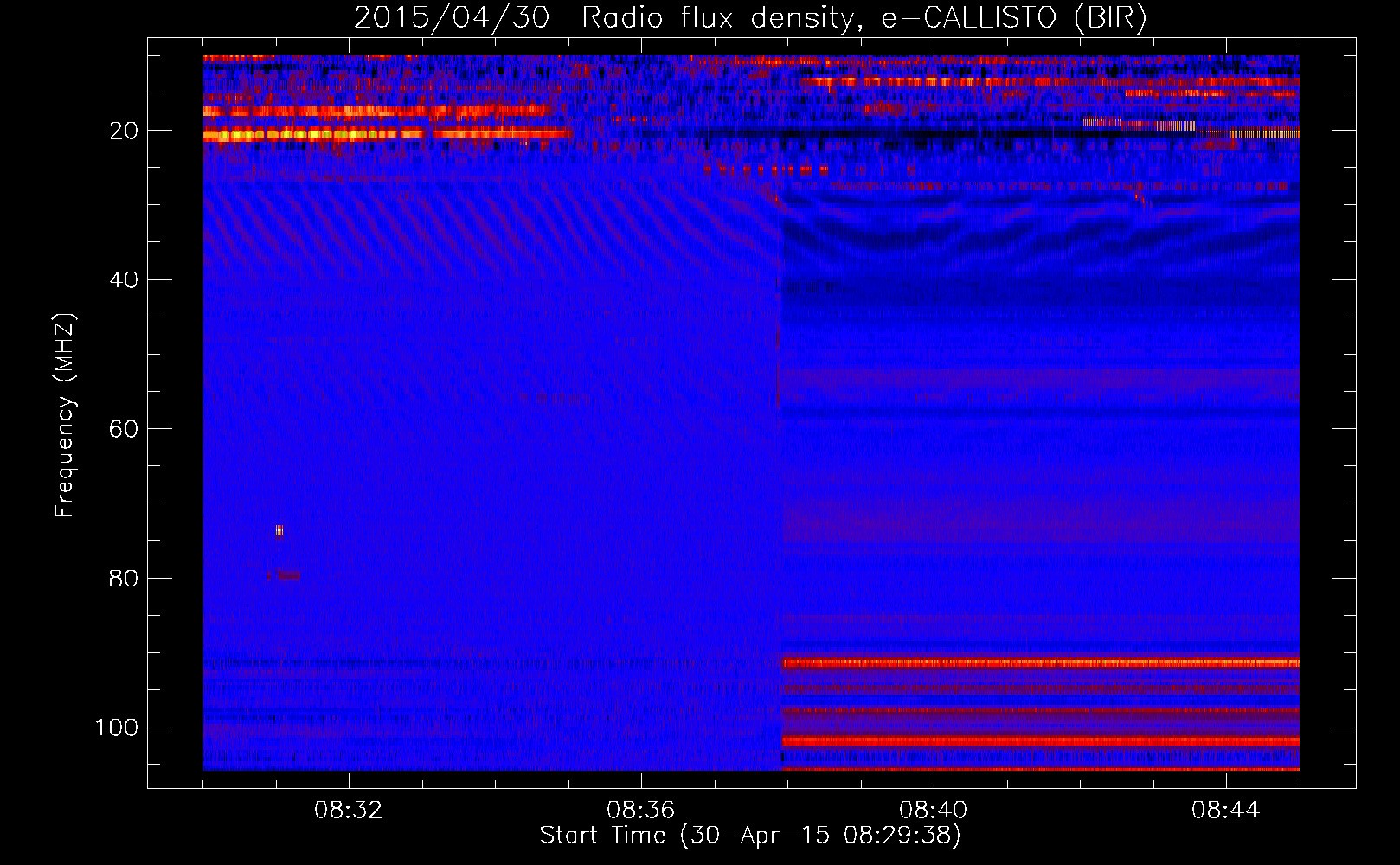The height and width of the screenshot is (865, 1400).
Task: Click the '100' frequency tick label
Action: click(x=117, y=727)
